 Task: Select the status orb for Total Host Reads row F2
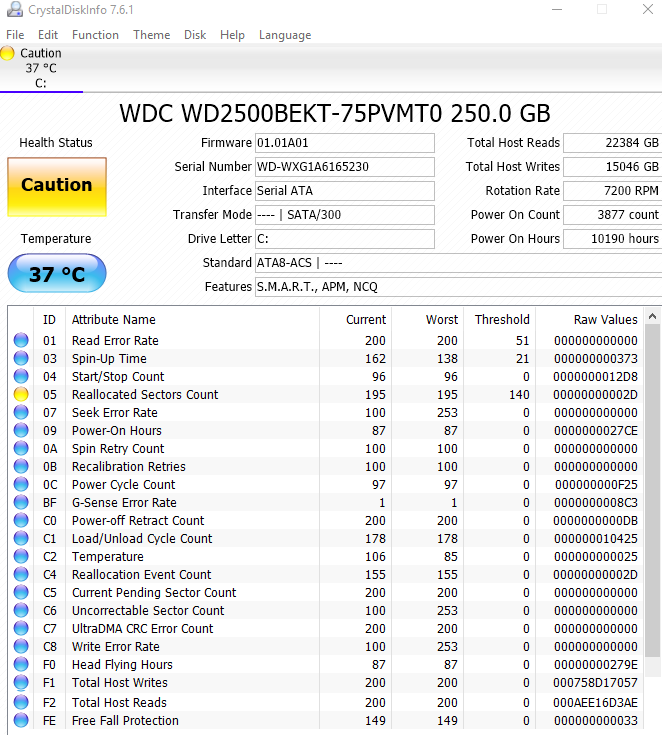[21, 702]
